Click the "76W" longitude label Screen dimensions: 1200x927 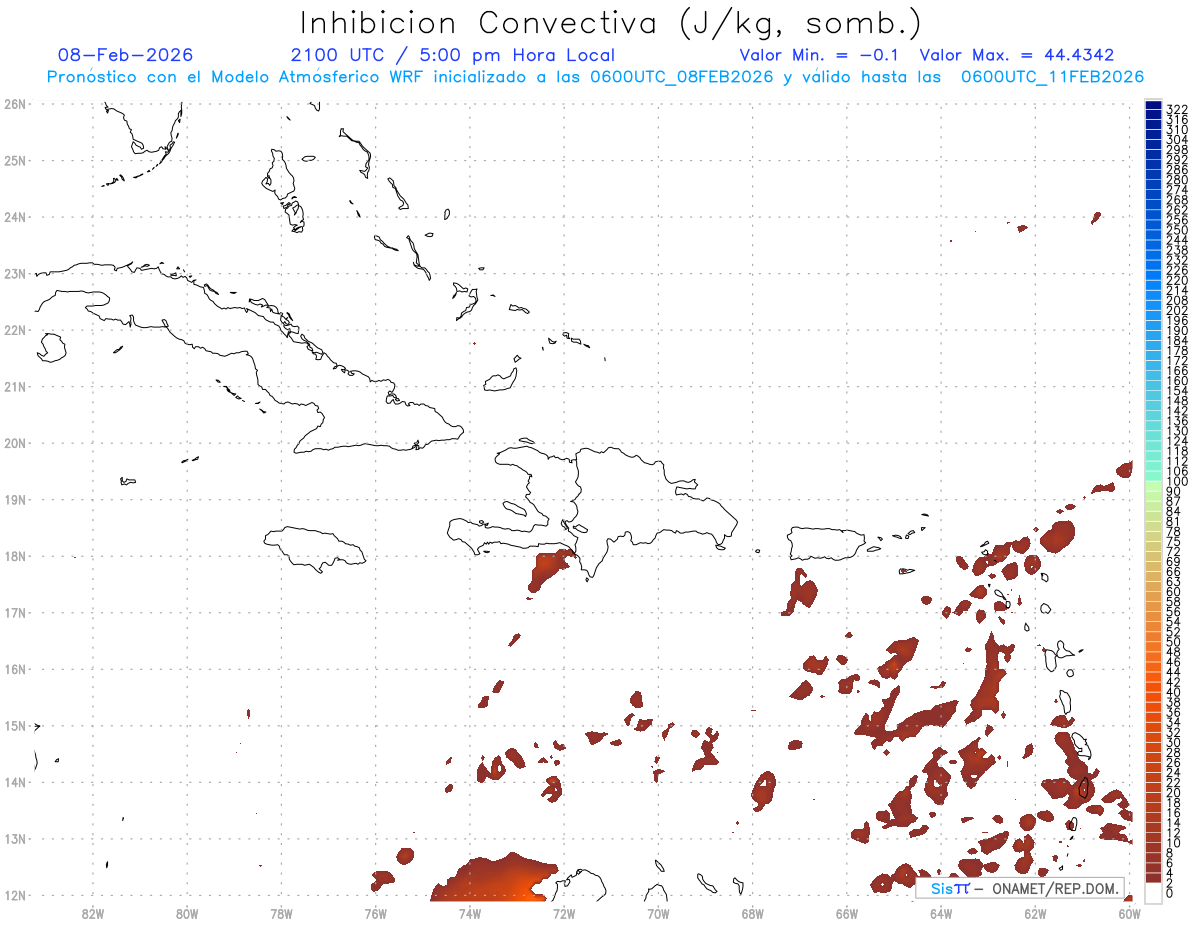tap(376, 912)
